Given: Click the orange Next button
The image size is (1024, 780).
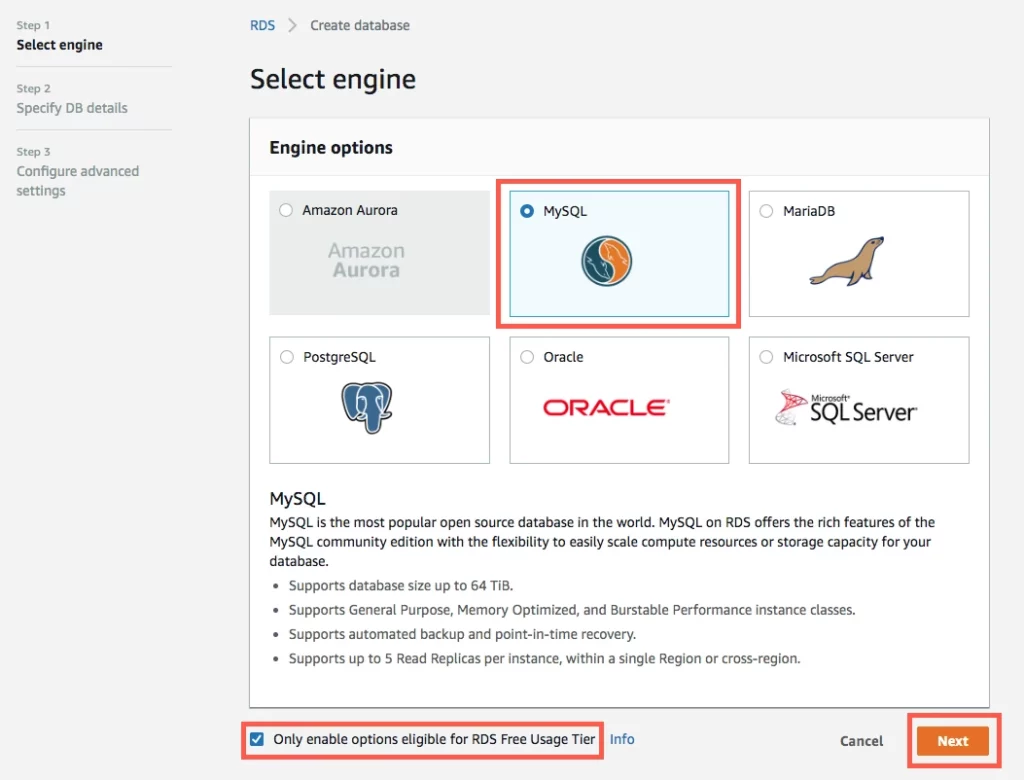Looking at the screenshot, I should tap(953, 741).
